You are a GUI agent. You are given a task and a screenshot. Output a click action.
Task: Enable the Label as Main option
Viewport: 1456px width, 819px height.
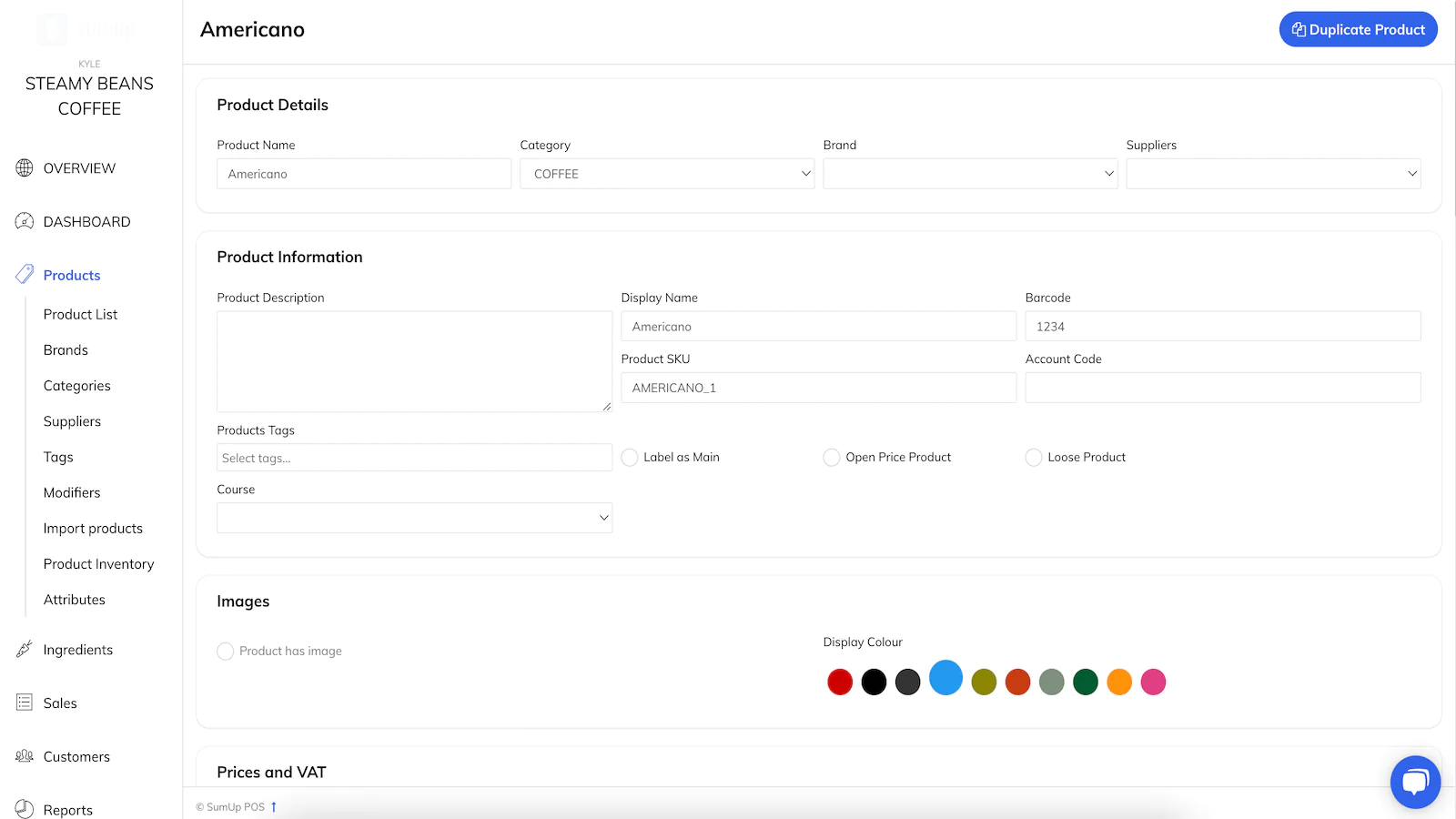[x=630, y=458]
